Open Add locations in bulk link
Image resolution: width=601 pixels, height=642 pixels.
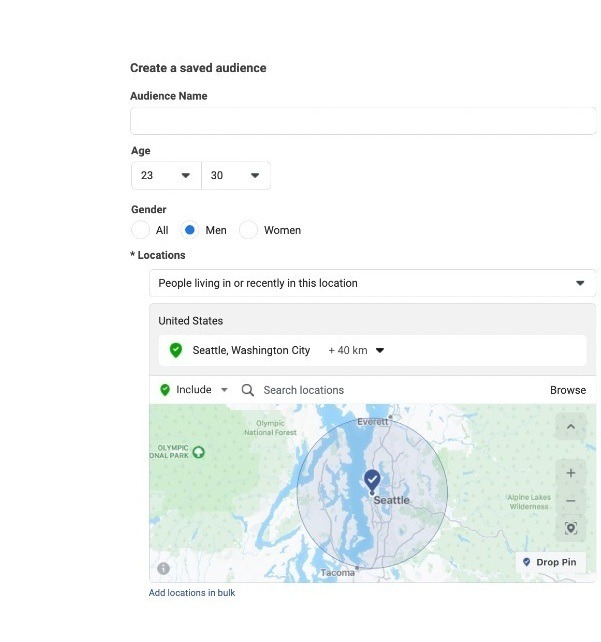tap(192, 593)
